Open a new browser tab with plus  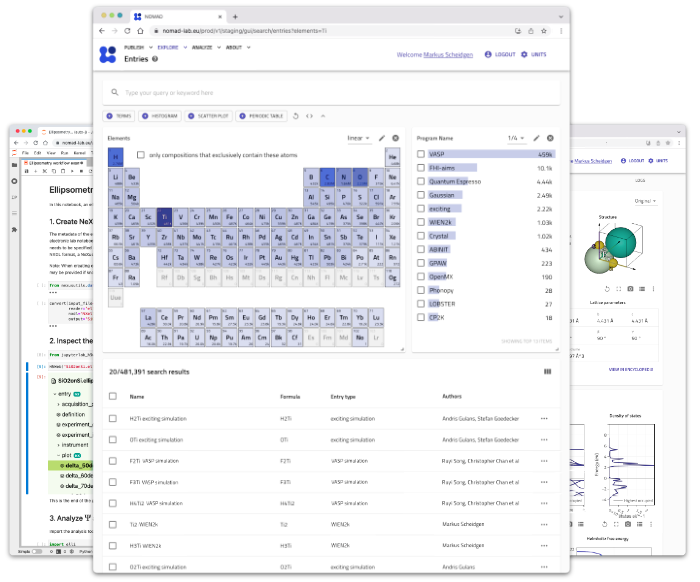(x=235, y=17)
